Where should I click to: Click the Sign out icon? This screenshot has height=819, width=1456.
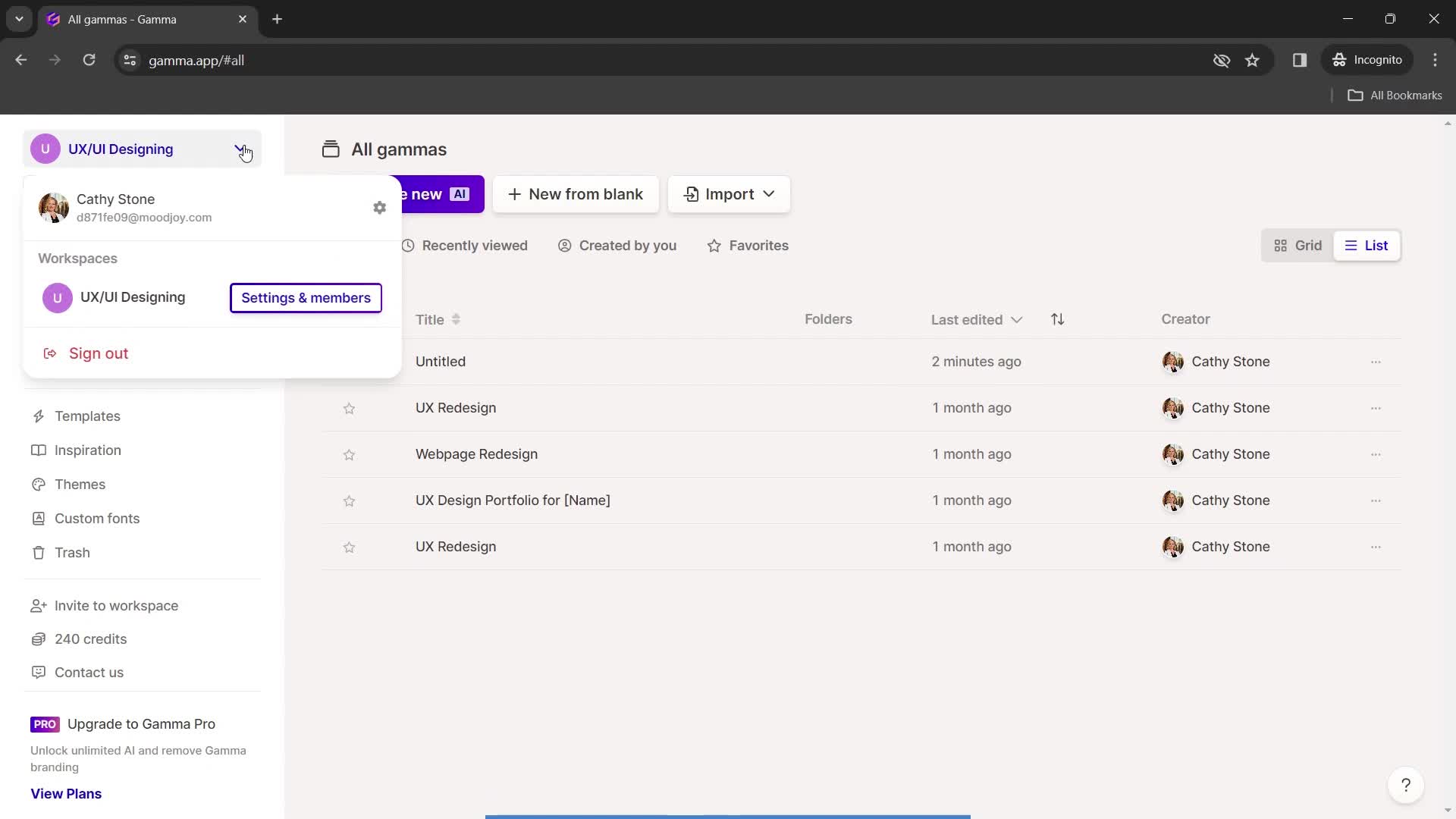(x=50, y=353)
